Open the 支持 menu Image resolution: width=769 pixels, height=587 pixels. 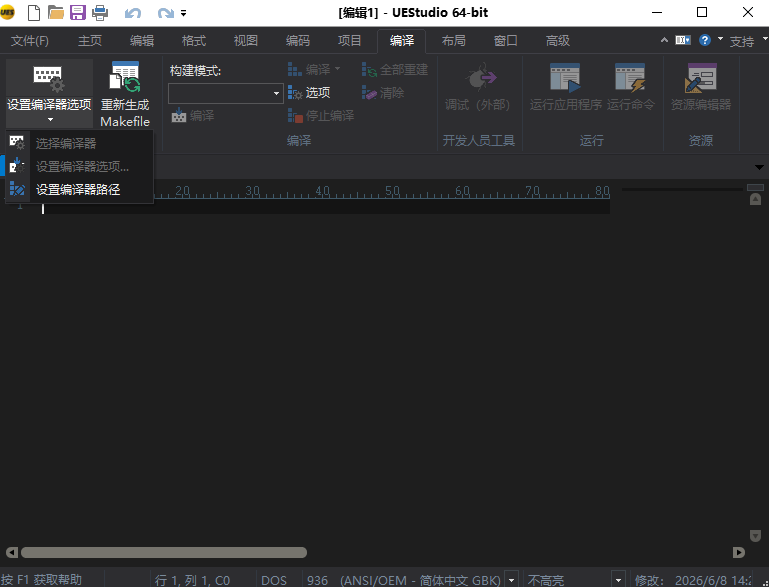[x=742, y=41]
